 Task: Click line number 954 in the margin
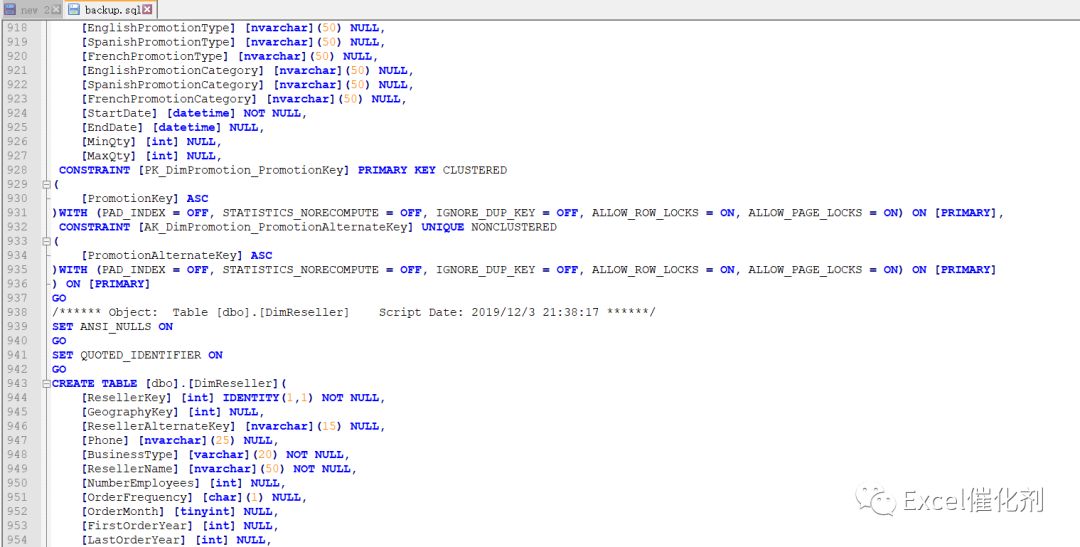point(17,539)
